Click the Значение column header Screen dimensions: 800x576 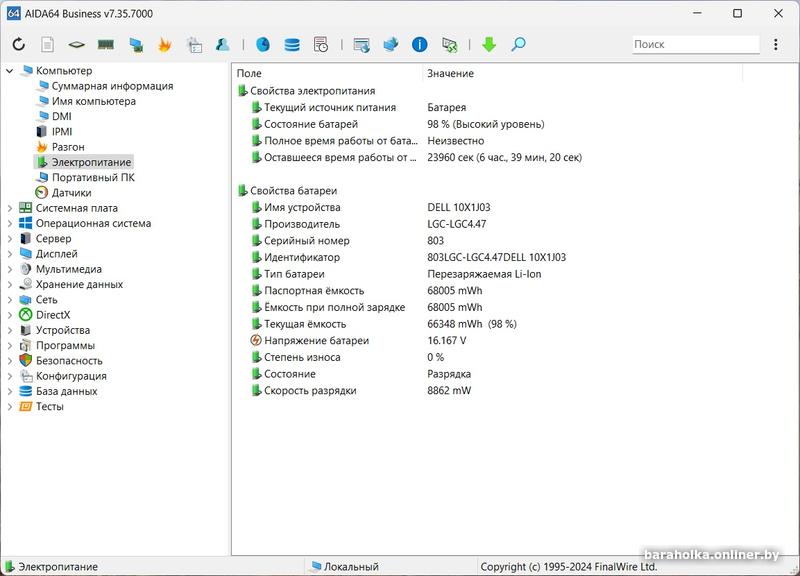click(583, 73)
